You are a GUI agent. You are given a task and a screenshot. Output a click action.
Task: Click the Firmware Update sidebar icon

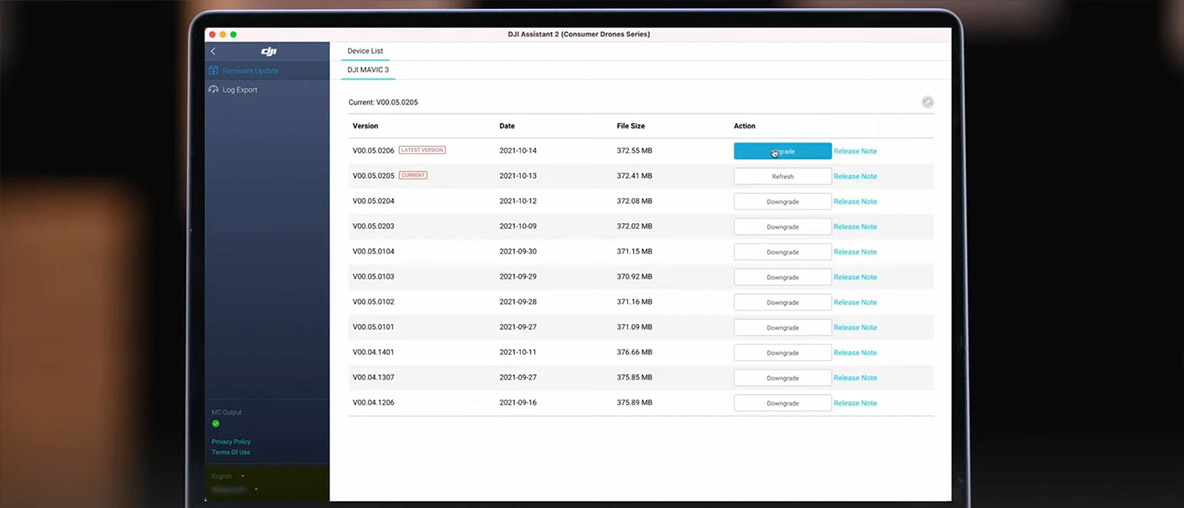point(213,71)
